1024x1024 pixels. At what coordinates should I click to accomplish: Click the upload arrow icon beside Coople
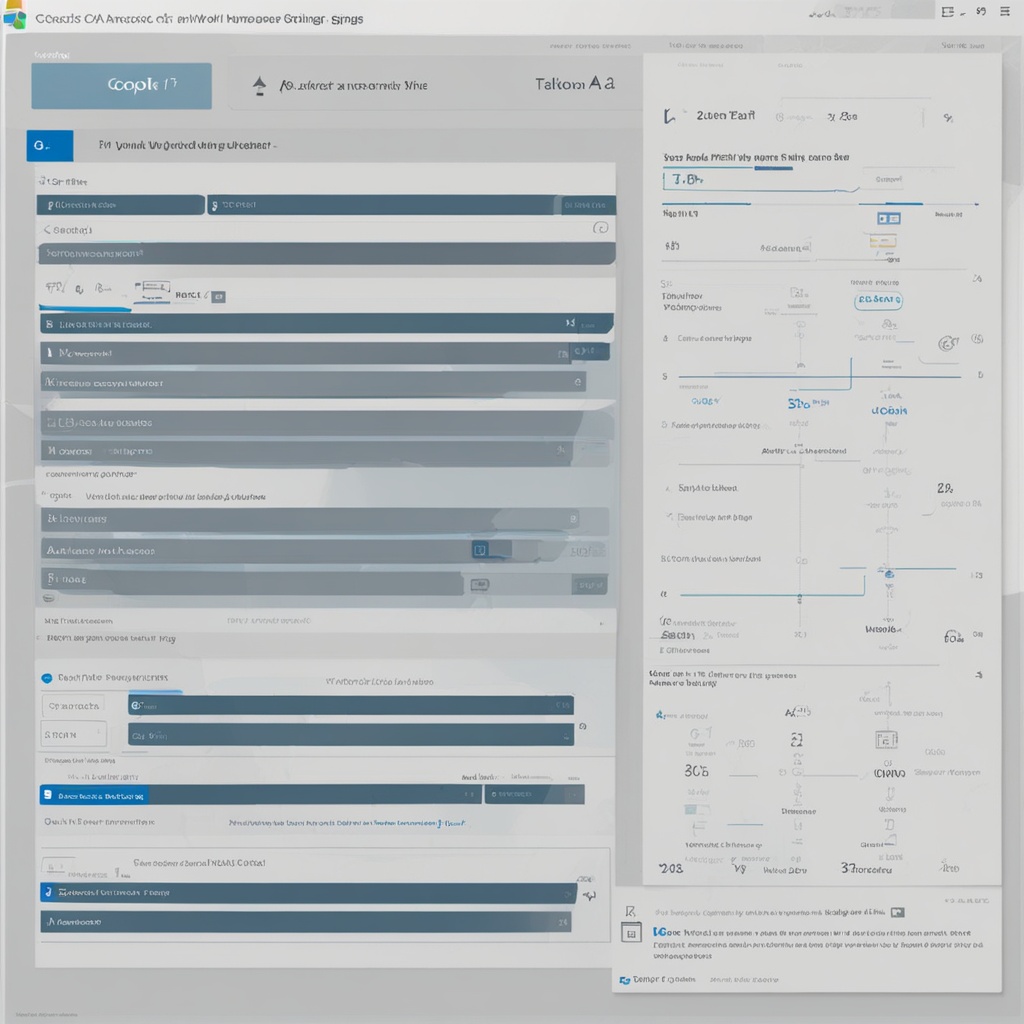260,86
